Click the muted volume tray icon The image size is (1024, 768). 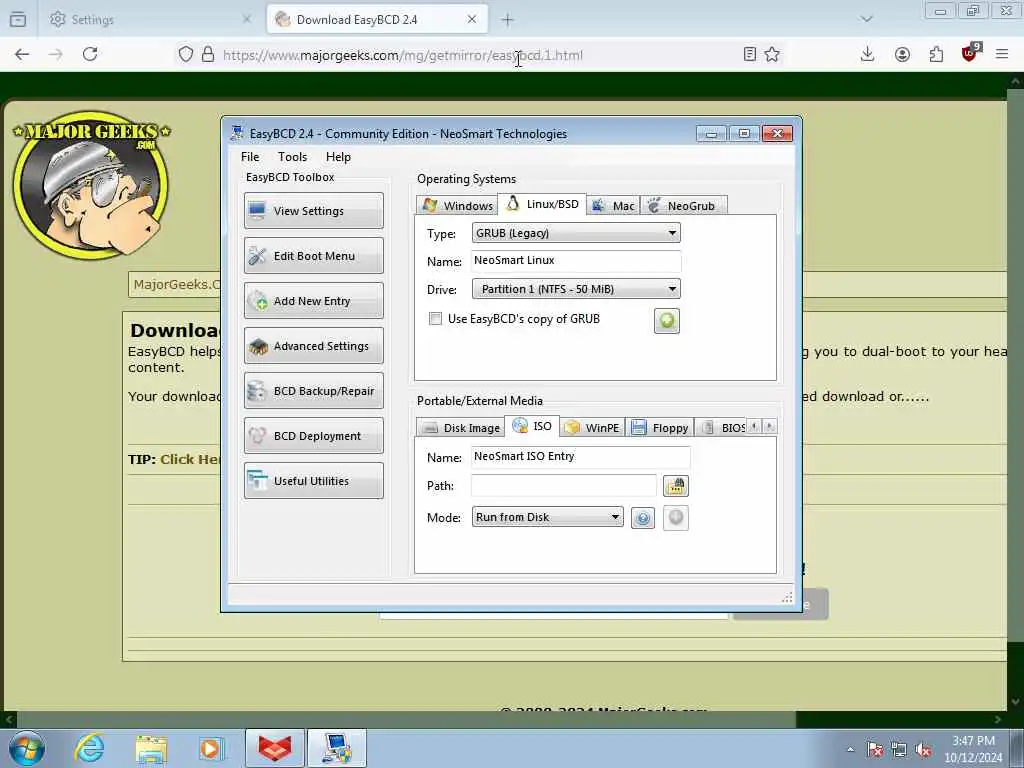pos(923,750)
